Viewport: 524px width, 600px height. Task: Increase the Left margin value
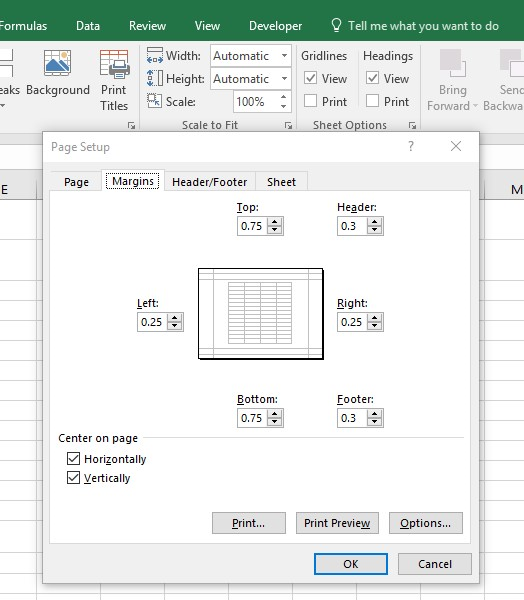point(175,318)
